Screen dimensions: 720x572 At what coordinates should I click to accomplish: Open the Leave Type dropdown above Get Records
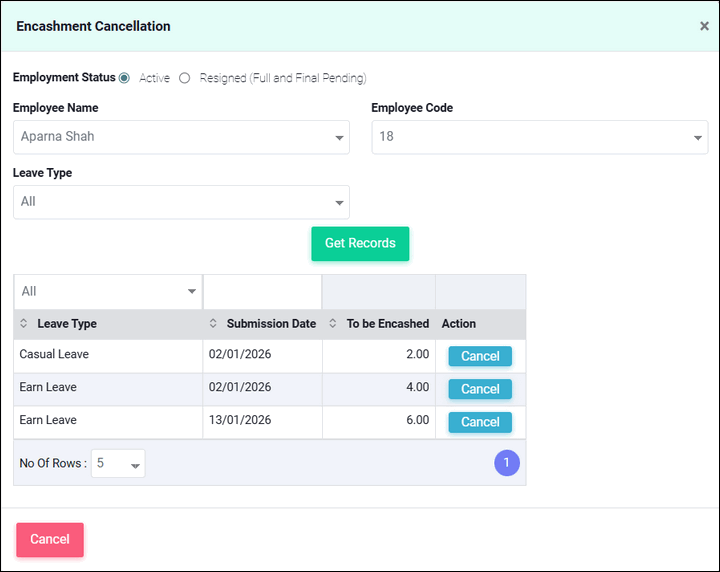pyautogui.click(x=181, y=202)
